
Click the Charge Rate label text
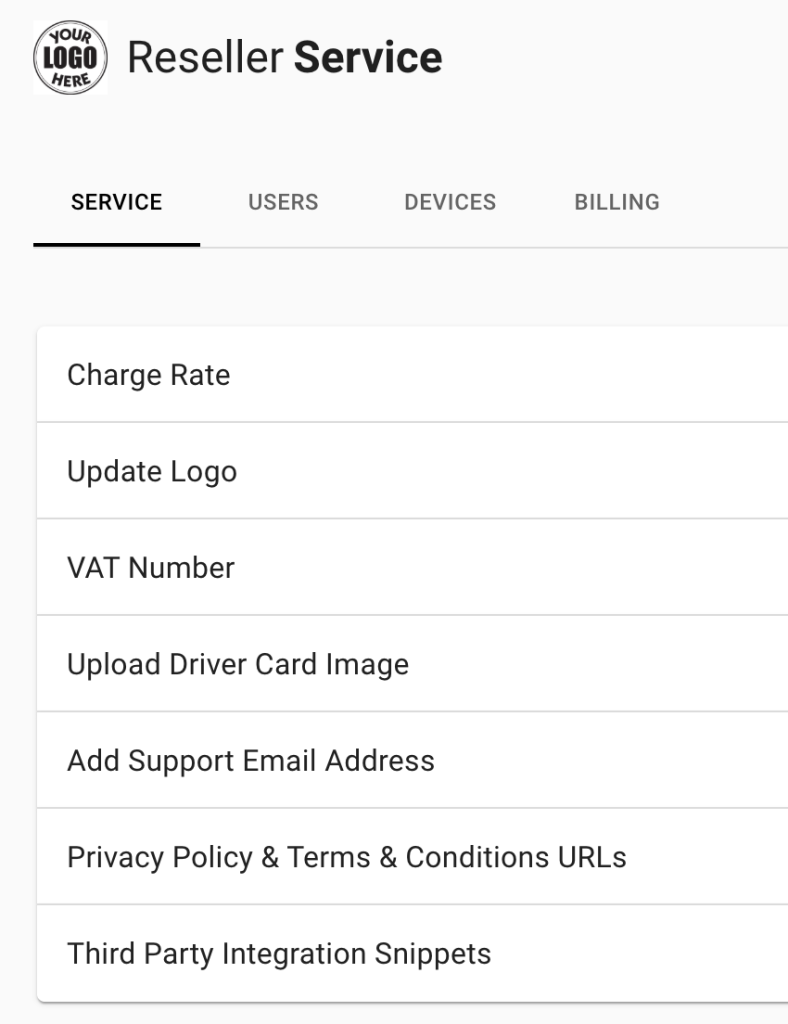click(x=148, y=375)
